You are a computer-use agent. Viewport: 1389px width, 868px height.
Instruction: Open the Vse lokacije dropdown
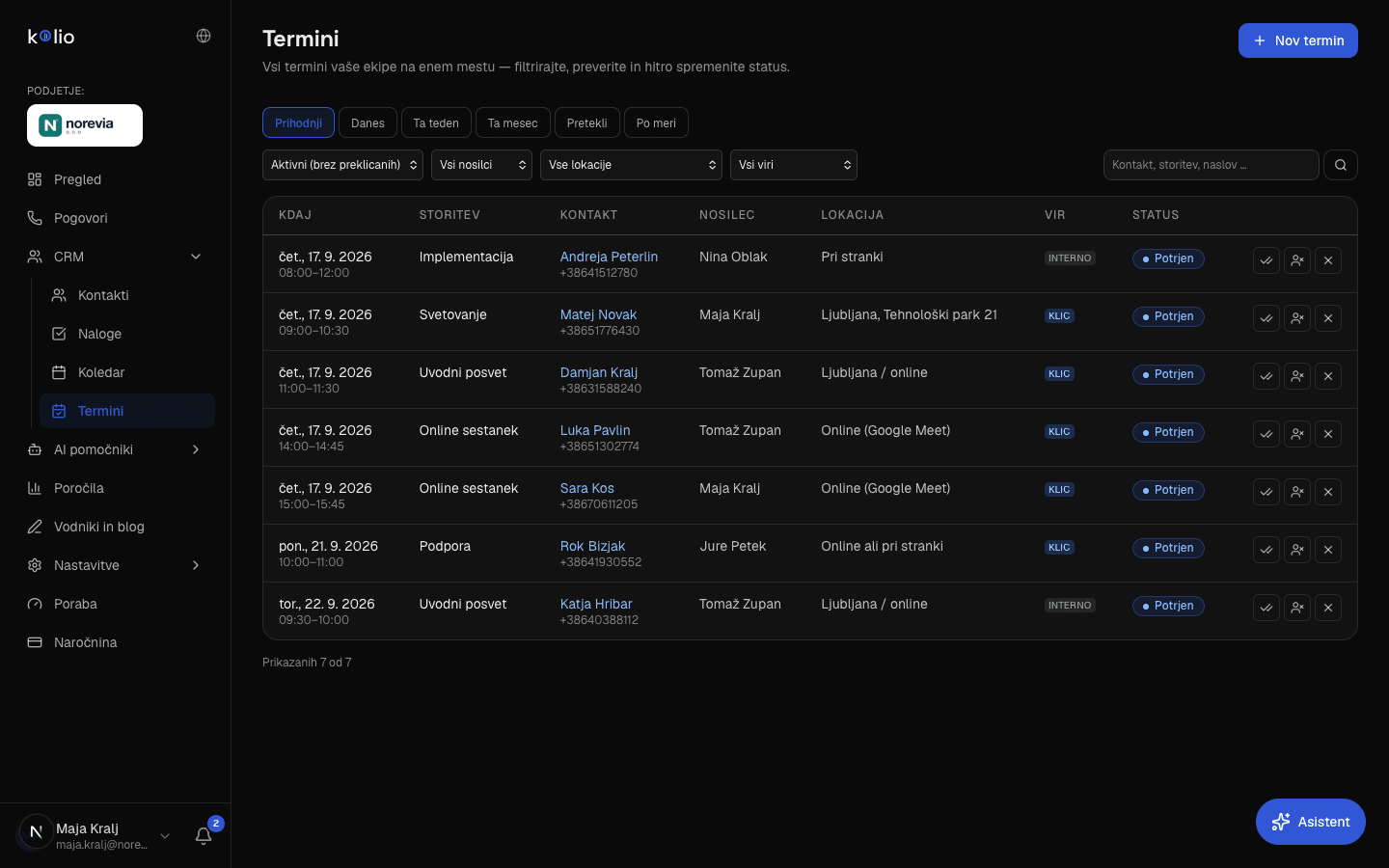click(x=631, y=165)
